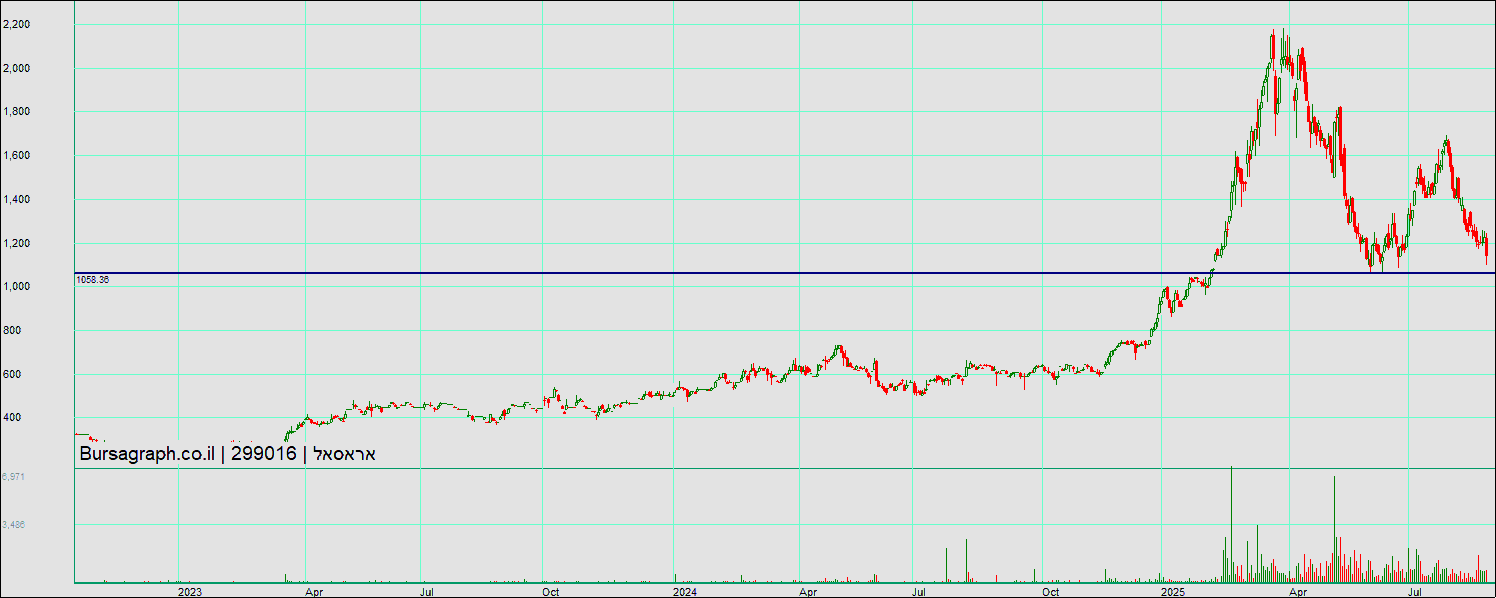Click the 2023 date axis label
The height and width of the screenshot is (598, 1496).
pyautogui.click(x=190, y=592)
